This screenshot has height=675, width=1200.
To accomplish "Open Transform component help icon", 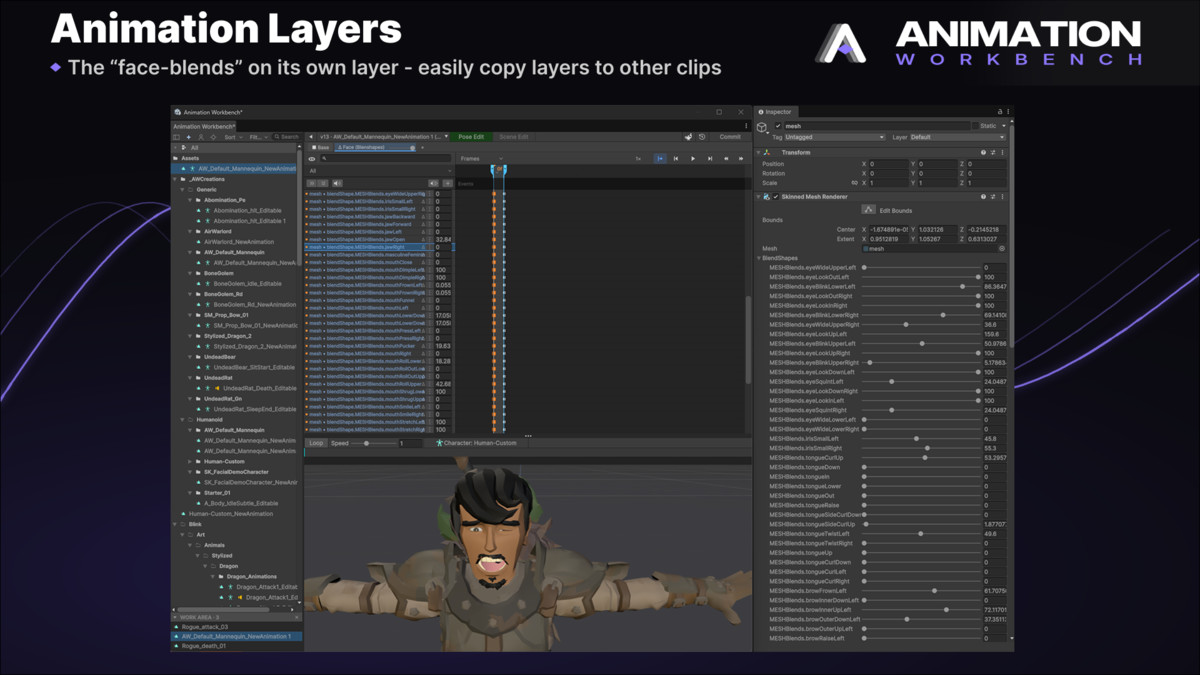I will click(983, 152).
